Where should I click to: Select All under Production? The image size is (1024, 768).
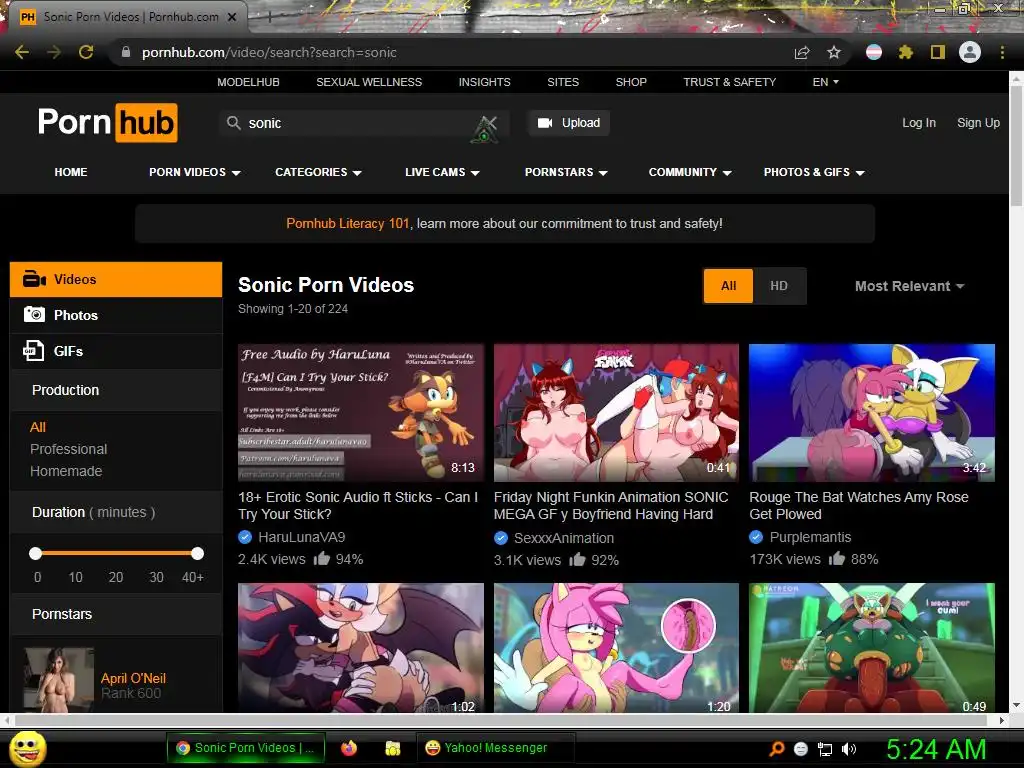tap(38, 427)
